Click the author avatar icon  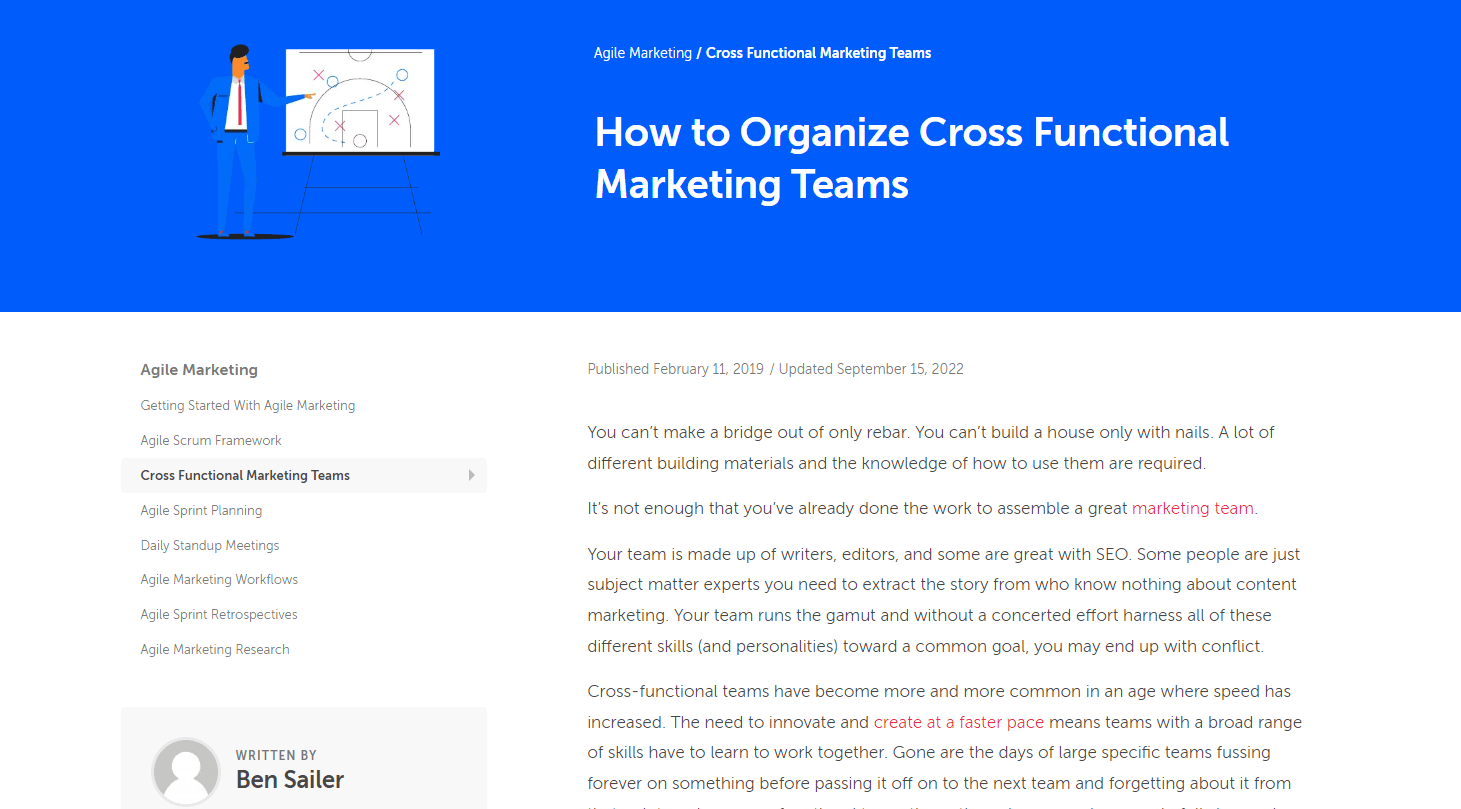point(186,771)
